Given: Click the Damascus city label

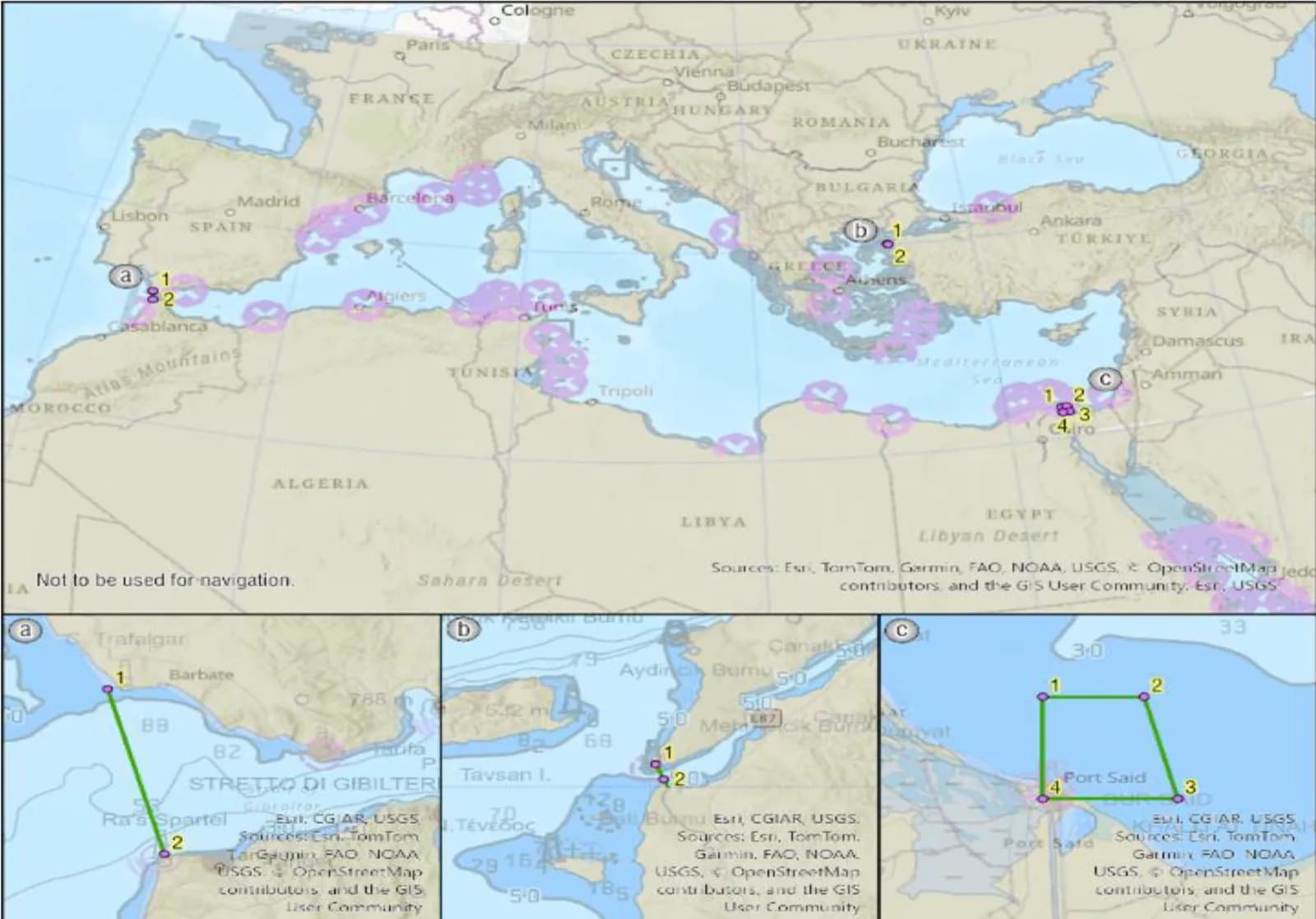Looking at the screenshot, I should point(1198,341).
